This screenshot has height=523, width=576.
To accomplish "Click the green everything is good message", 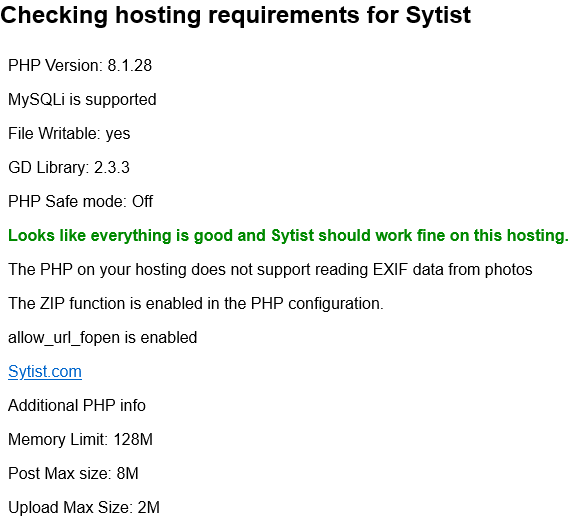I will tap(288, 235).
